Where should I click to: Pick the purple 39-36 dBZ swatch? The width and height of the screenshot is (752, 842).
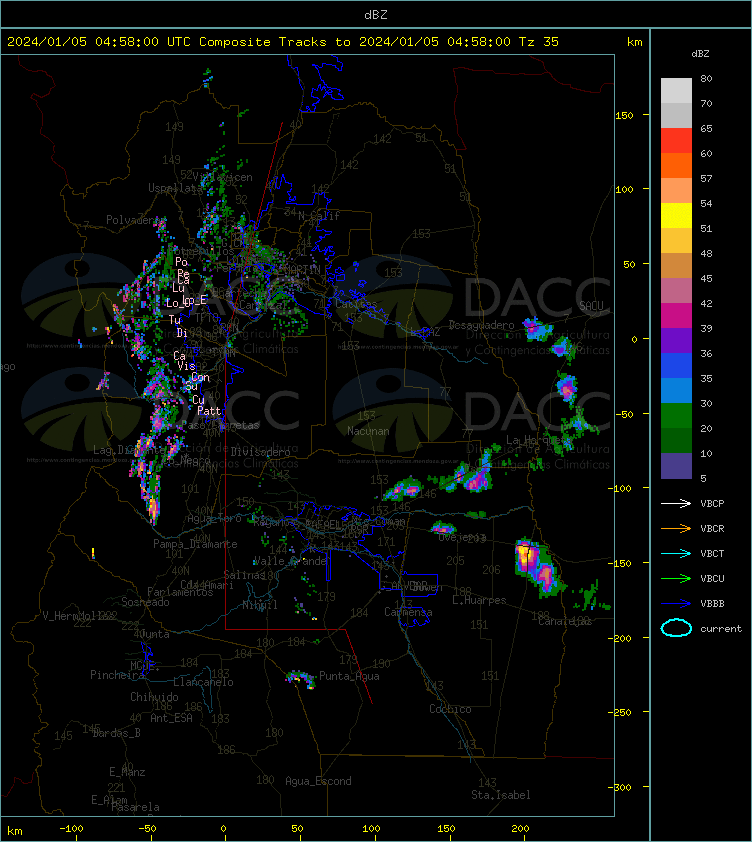click(676, 340)
